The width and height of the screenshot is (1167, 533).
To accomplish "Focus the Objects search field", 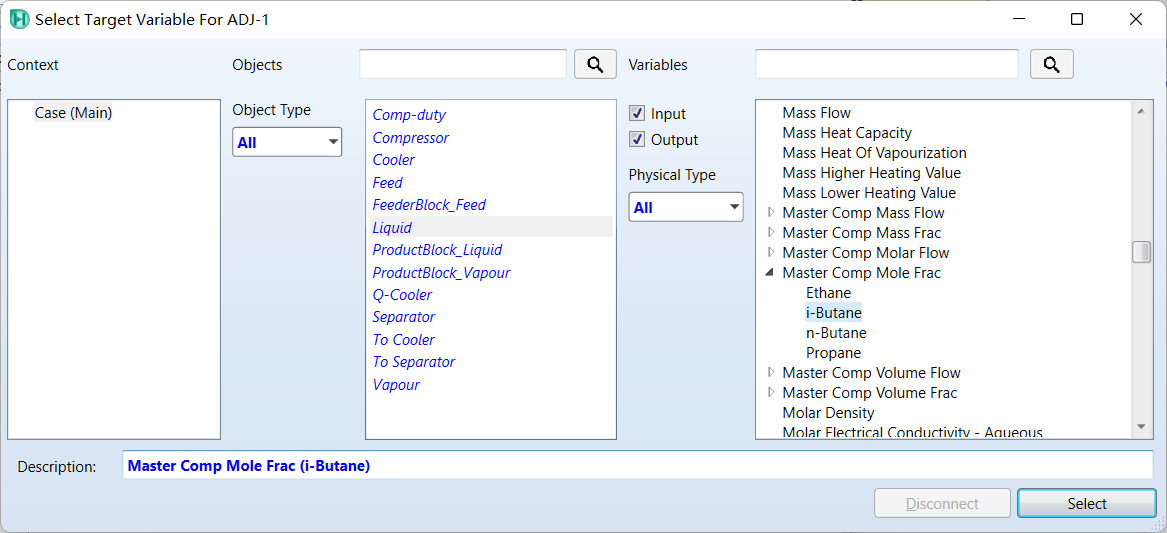I will [463, 64].
